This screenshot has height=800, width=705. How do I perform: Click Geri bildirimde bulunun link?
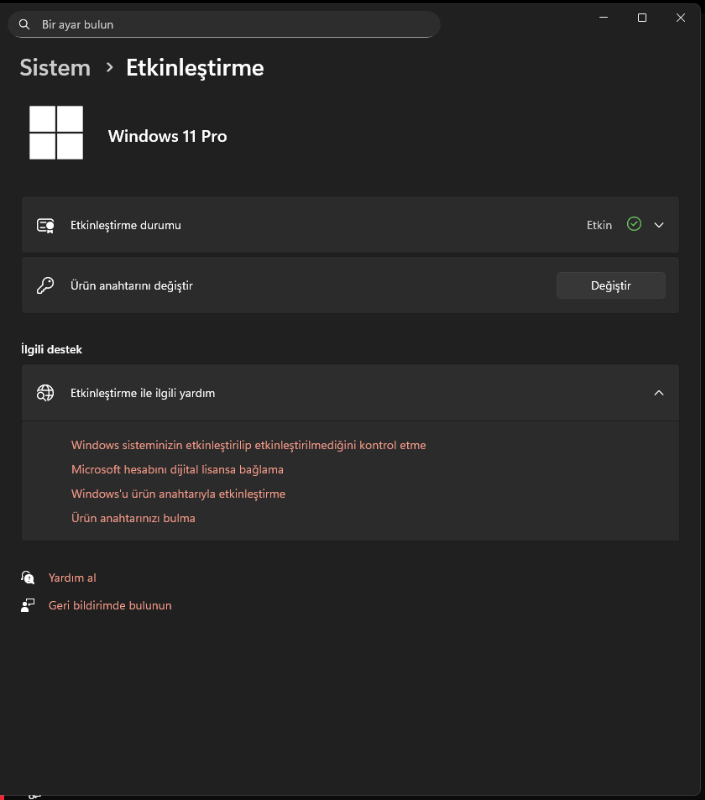coord(110,606)
